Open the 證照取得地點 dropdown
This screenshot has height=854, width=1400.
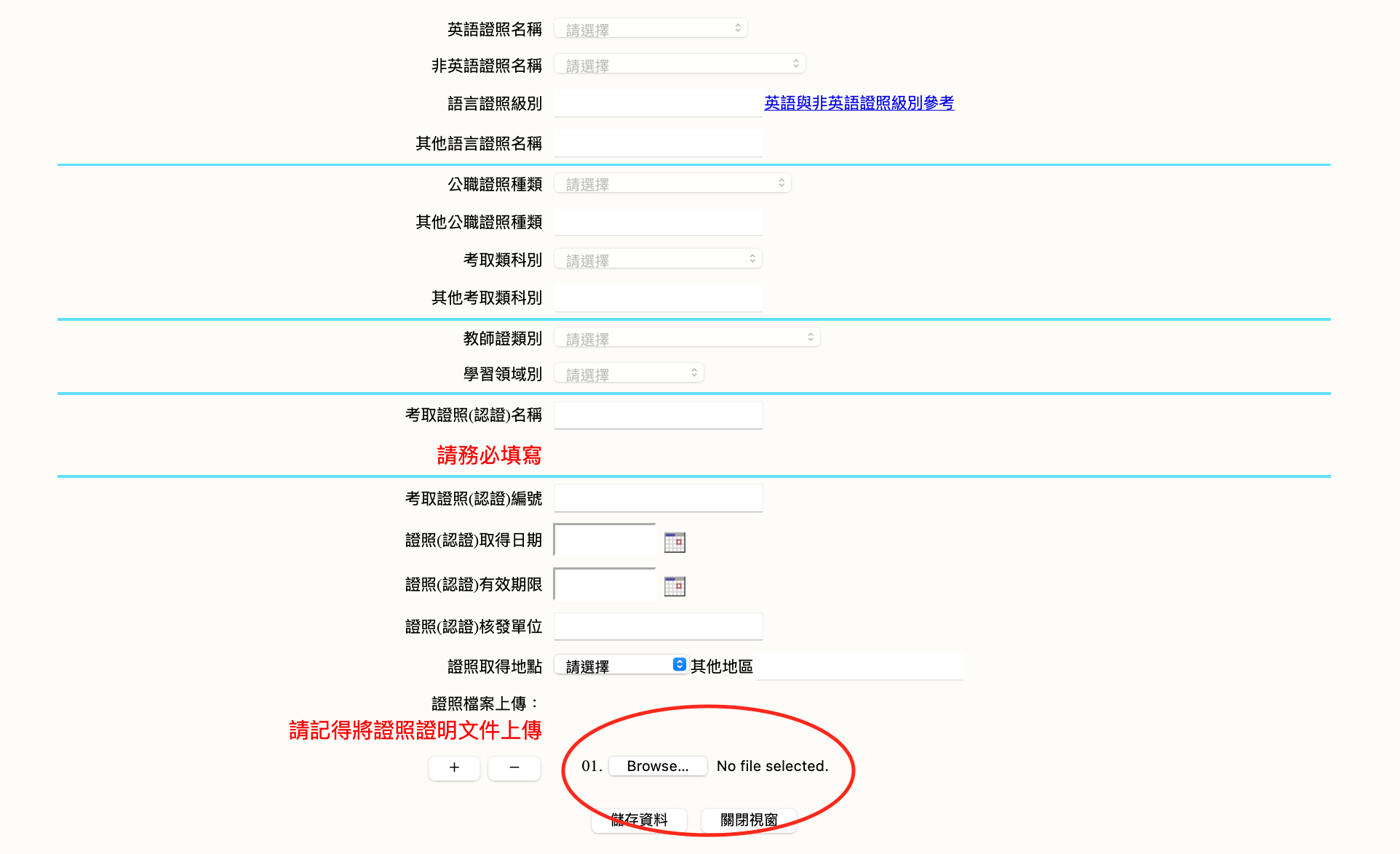point(621,665)
